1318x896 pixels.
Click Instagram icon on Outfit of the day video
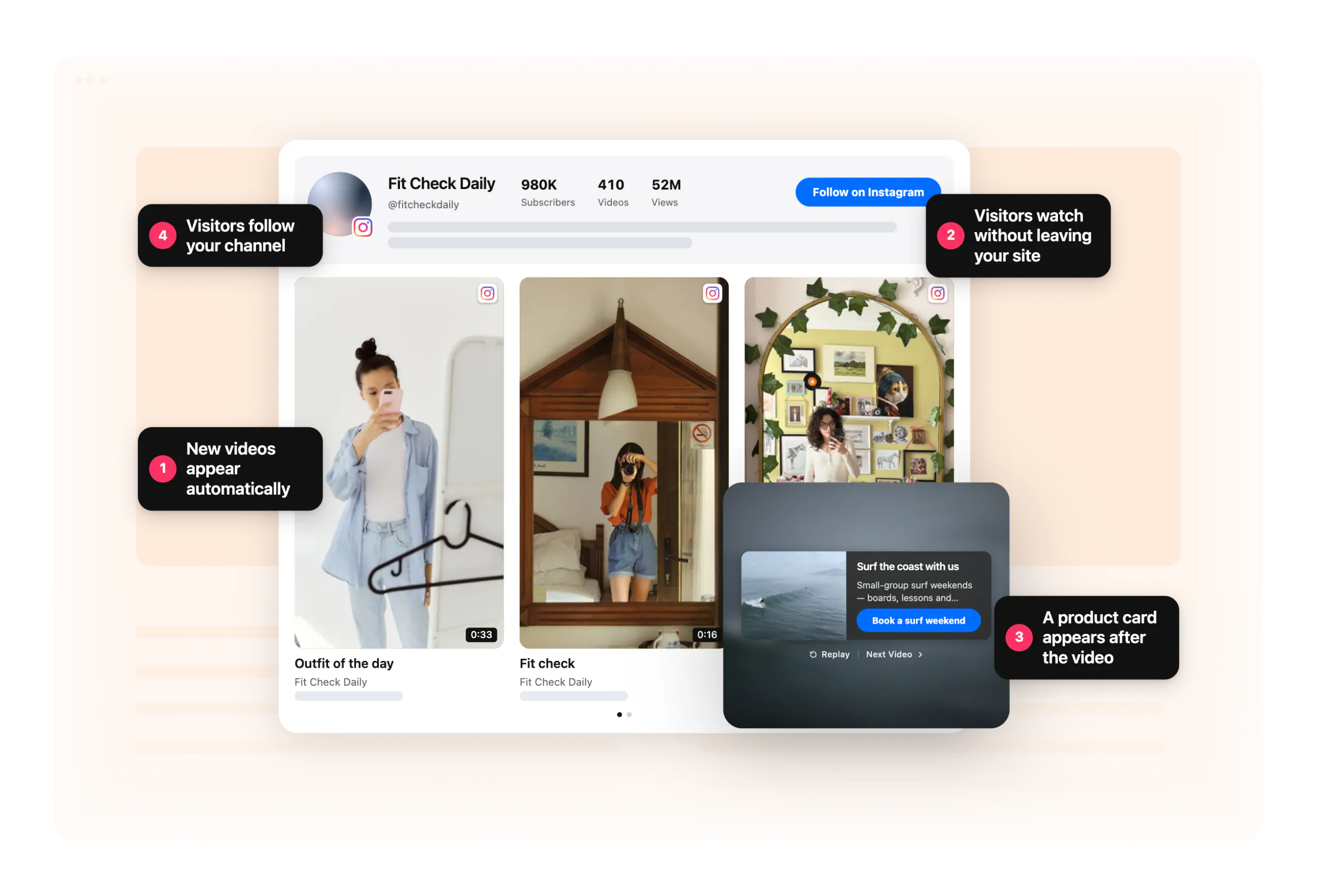tap(487, 293)
